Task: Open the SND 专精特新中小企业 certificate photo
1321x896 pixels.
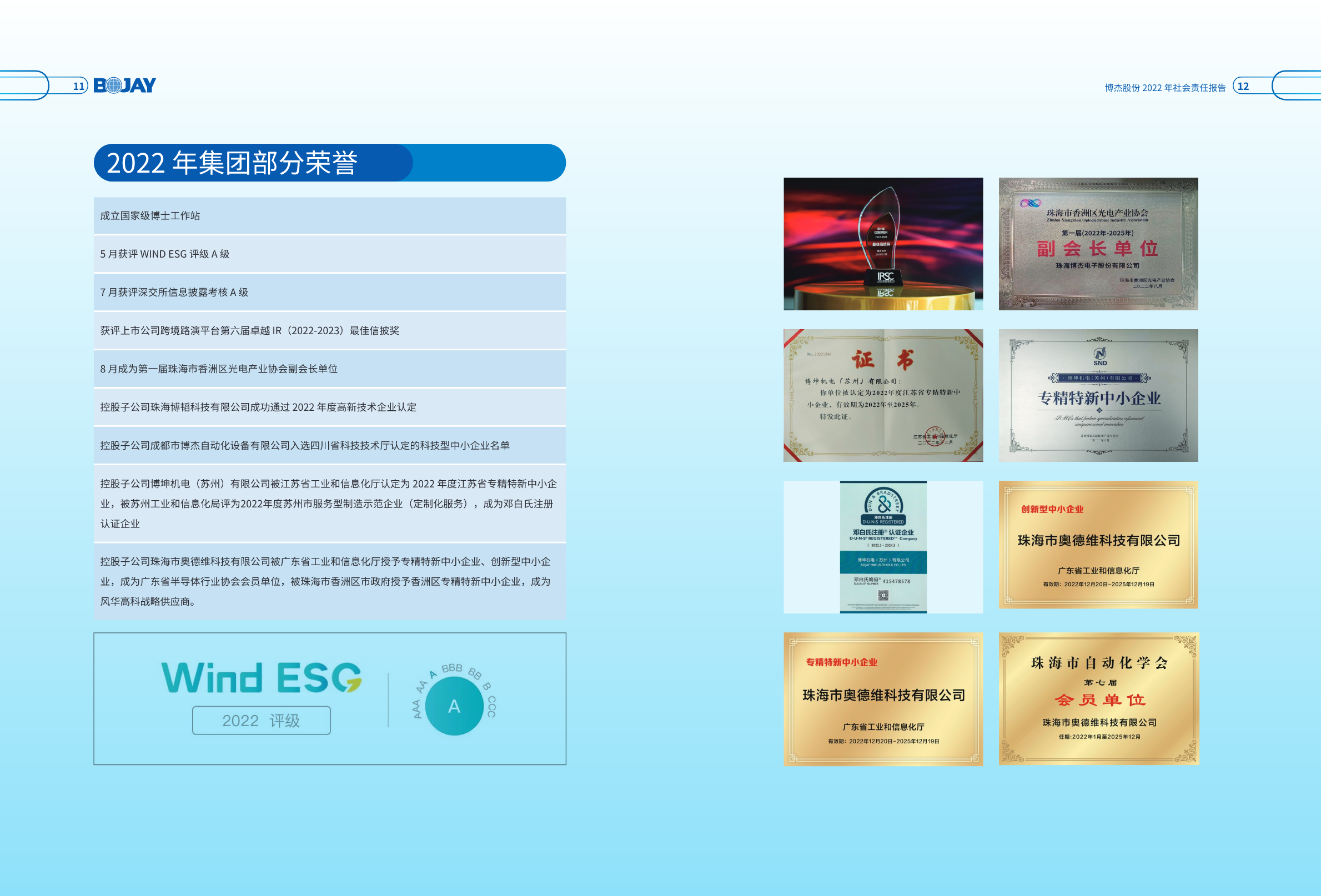Action: point(1098,395)
